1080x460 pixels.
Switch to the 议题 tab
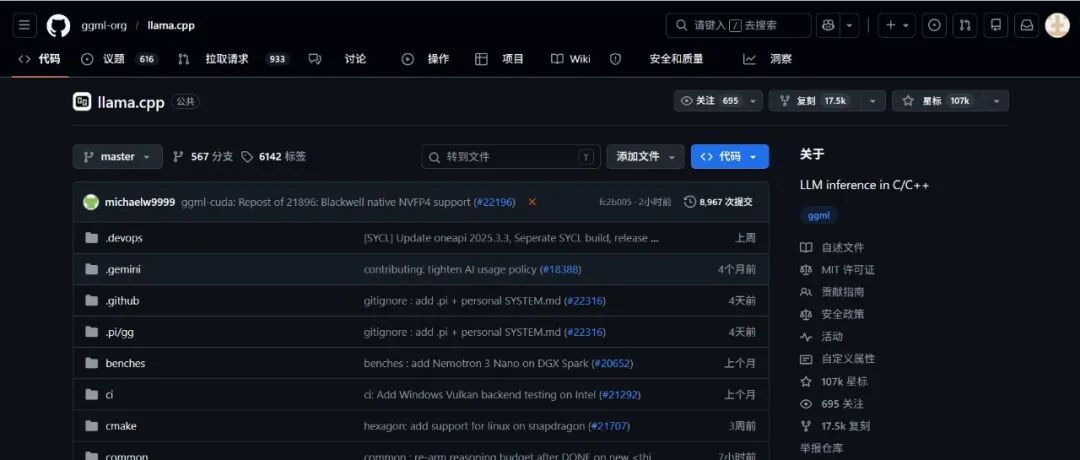120,59
